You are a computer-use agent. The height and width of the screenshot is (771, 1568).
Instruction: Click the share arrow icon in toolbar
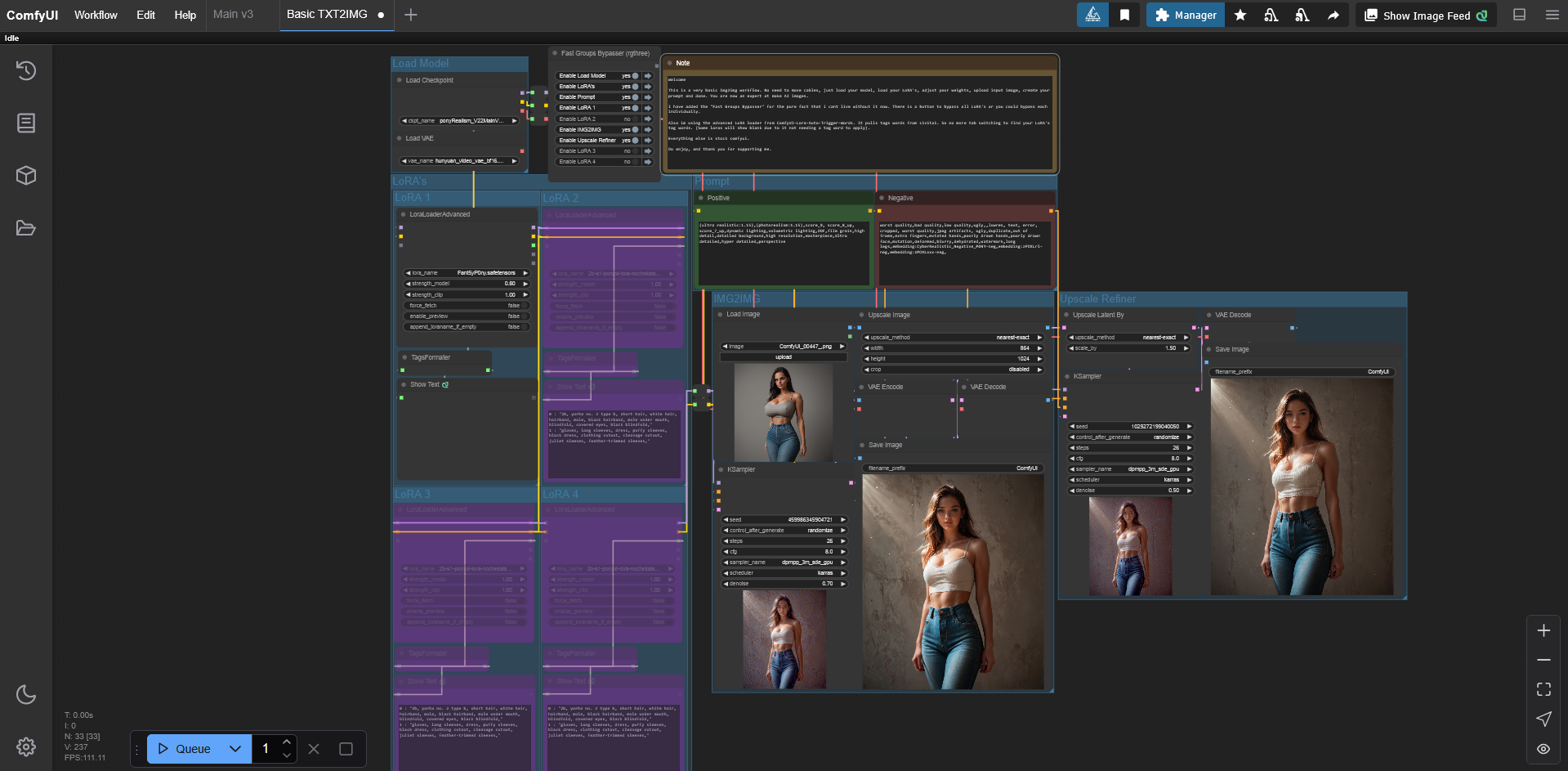[x=1333, y=16]
